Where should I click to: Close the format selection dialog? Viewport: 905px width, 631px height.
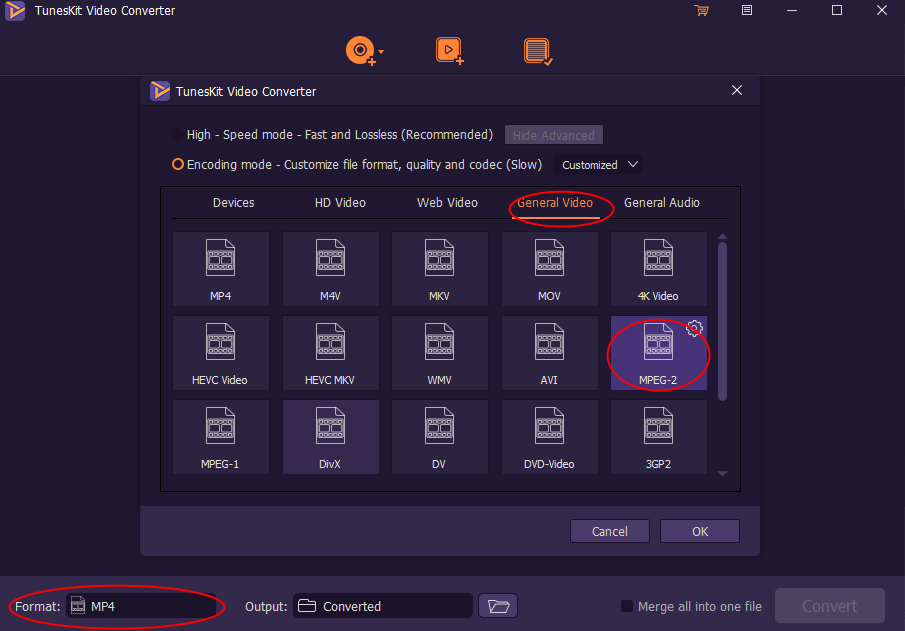point(736,90)
